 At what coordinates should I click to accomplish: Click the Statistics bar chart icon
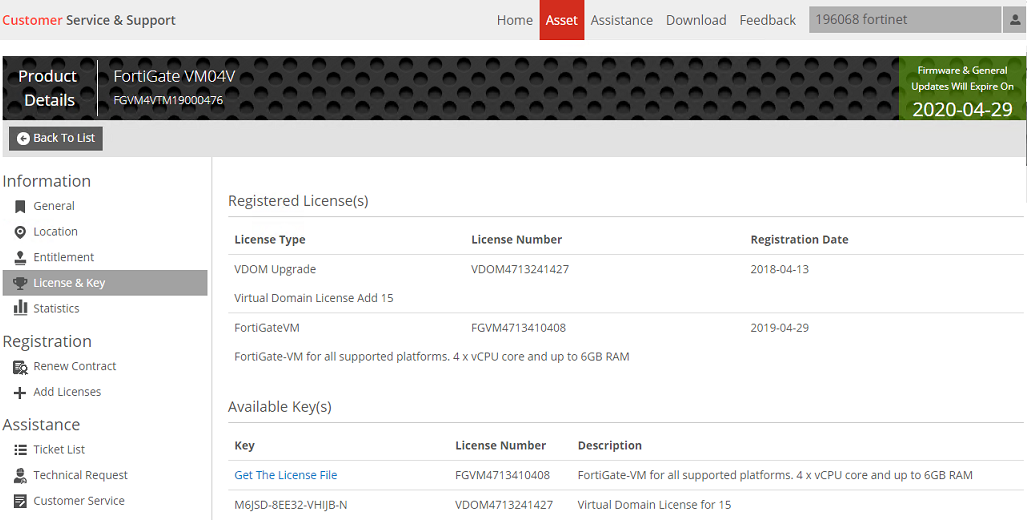(x=20, y=309)
